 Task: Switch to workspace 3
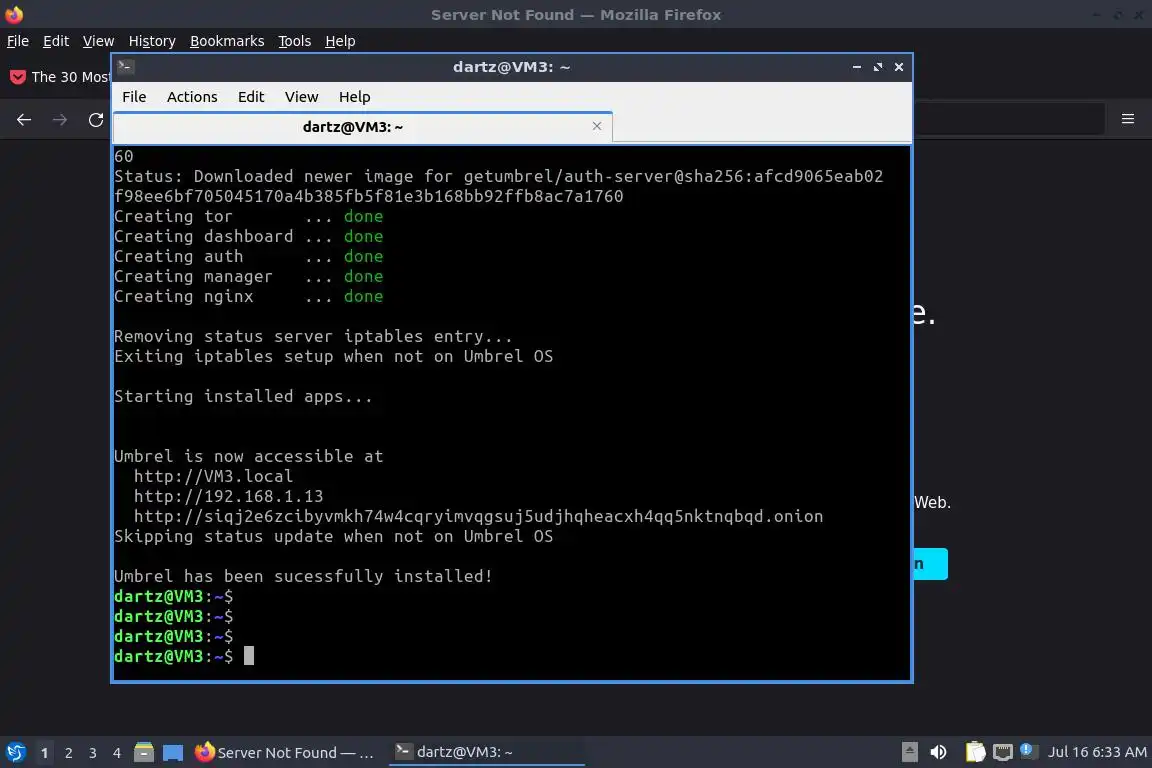coord(93,753)
